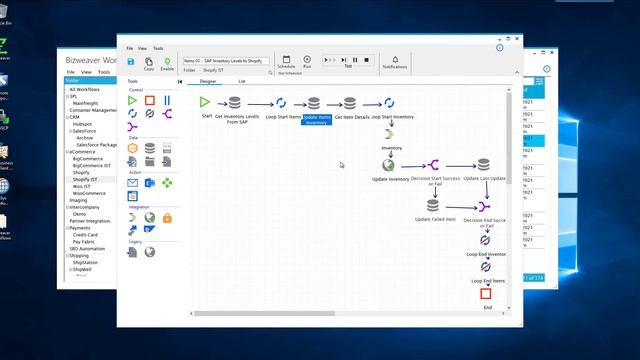
Task: Select the End node on the canvas
Action: point(486,293)
